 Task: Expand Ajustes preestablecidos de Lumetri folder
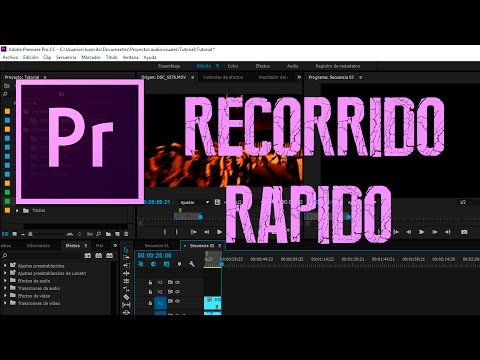pyautogui.click(x=5, y=273)
